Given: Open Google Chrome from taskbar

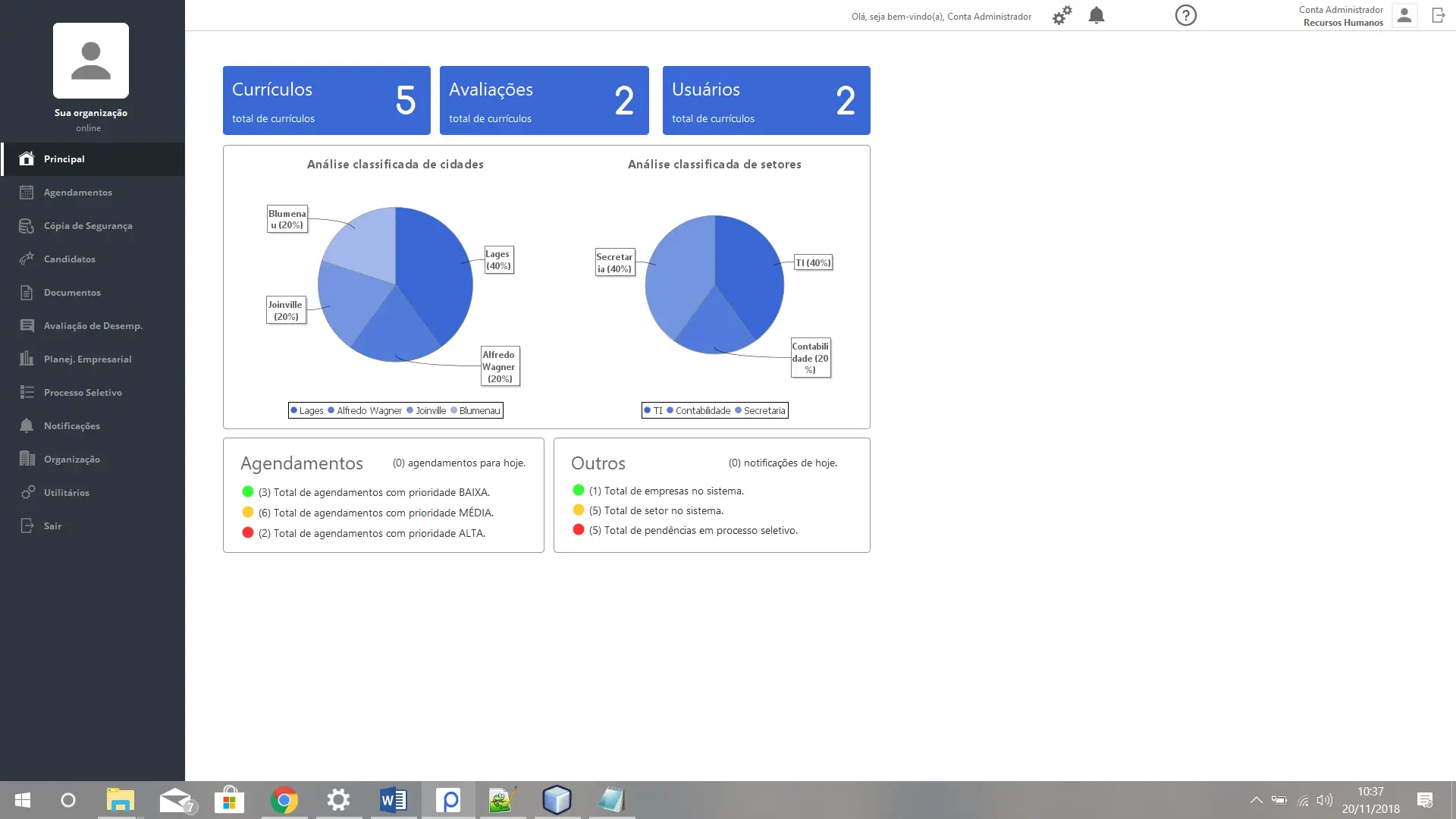Looking at the screenshot, I should pos(284,800).
